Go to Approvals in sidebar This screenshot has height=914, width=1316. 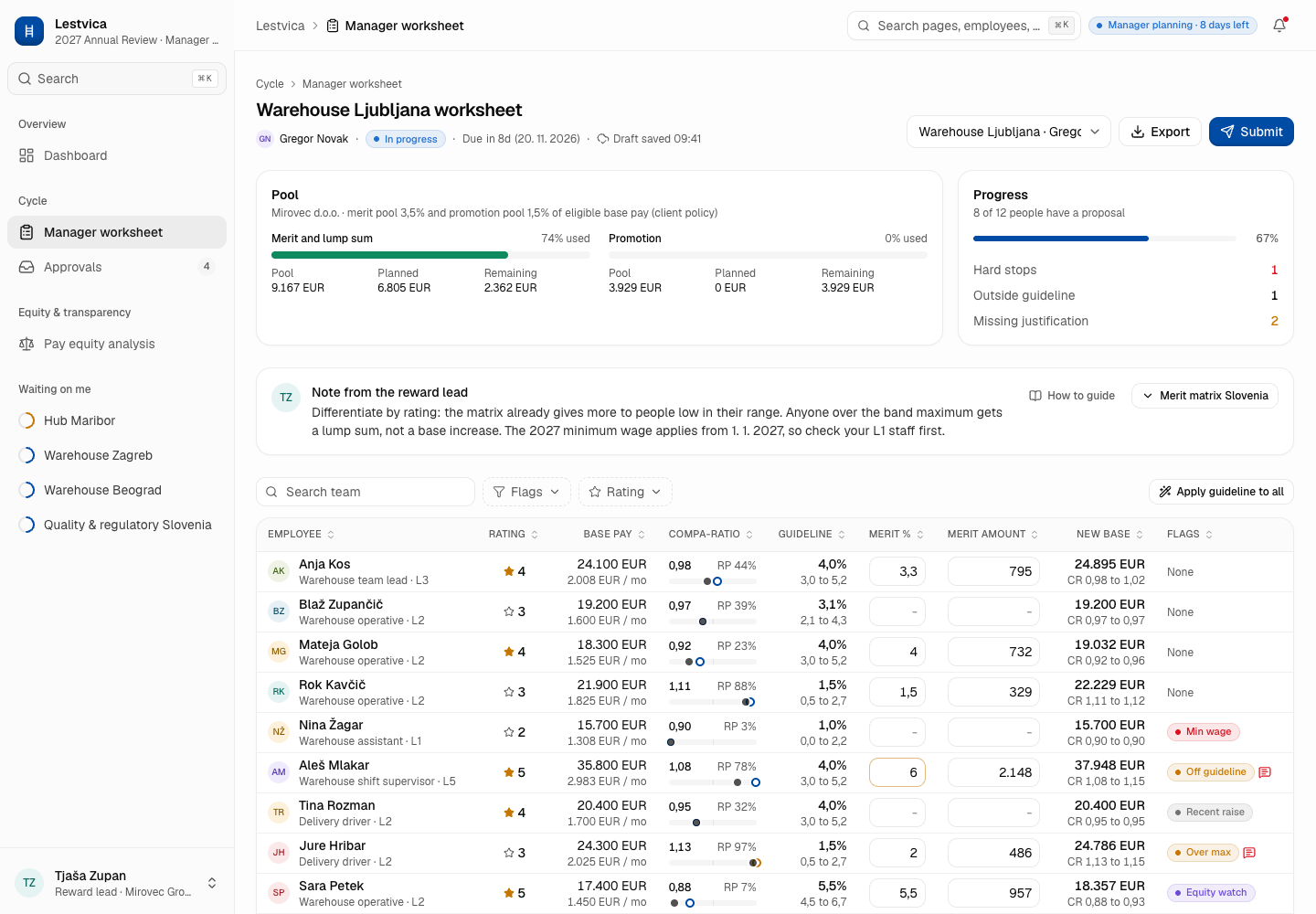117,267
